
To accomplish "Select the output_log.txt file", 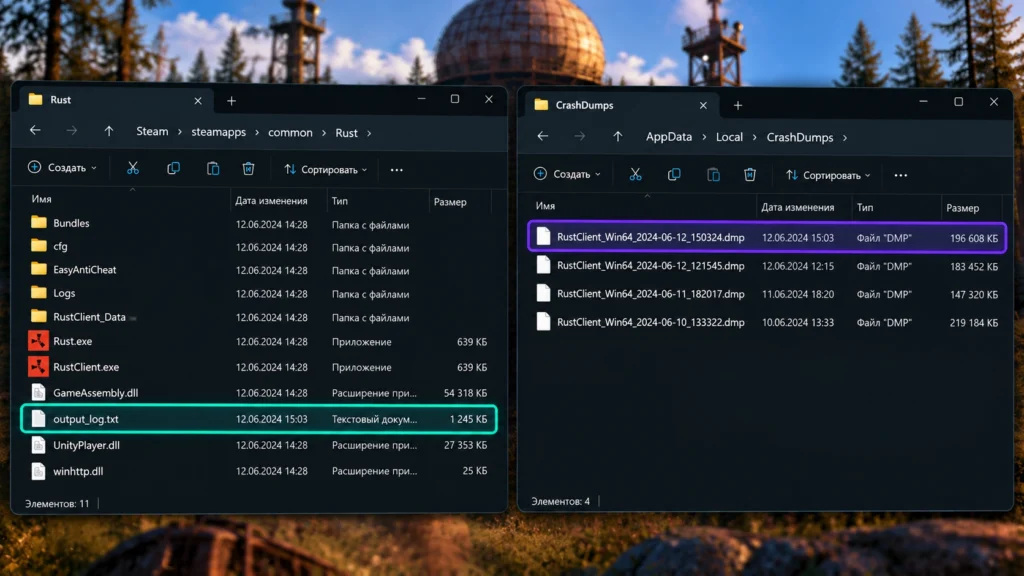I will point(259,419).
